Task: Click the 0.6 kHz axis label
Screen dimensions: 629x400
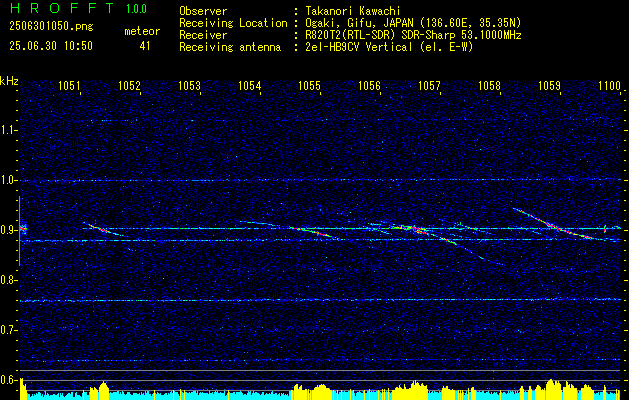Action: [x=9, y=380]
